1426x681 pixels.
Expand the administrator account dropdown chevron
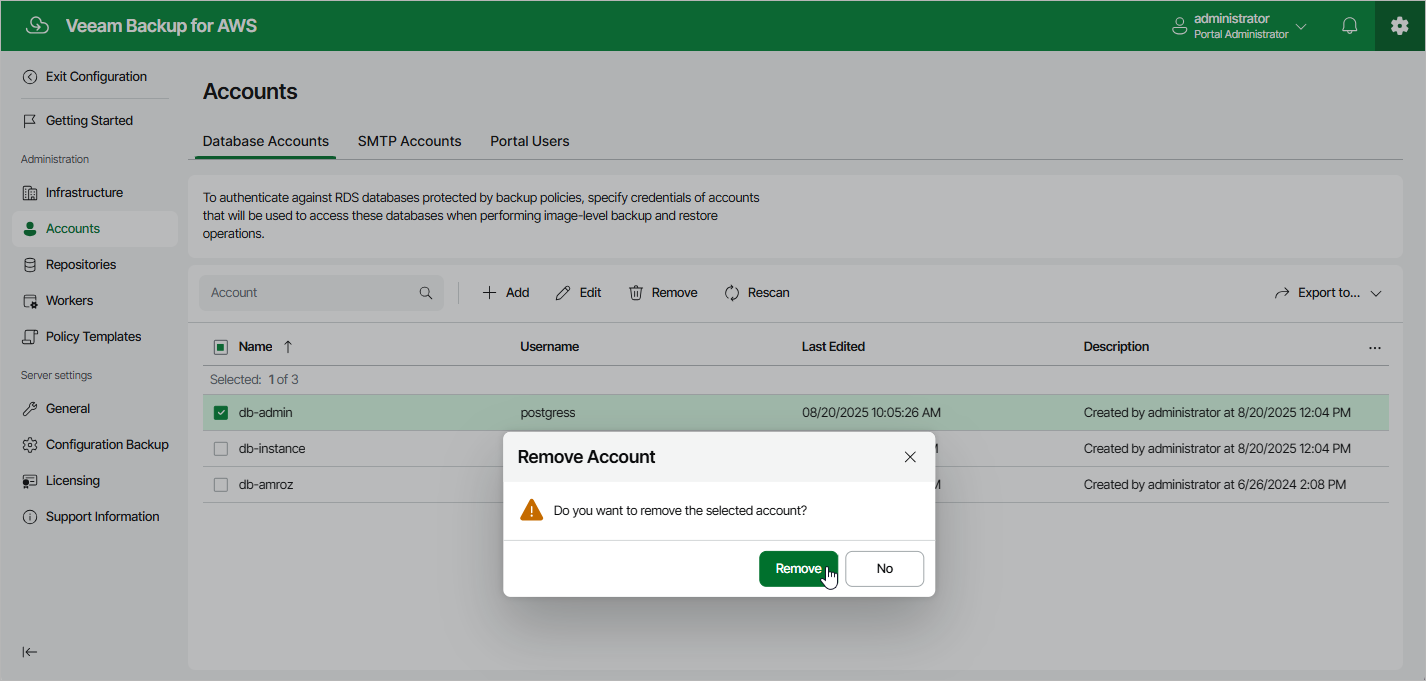[1301, 26]
